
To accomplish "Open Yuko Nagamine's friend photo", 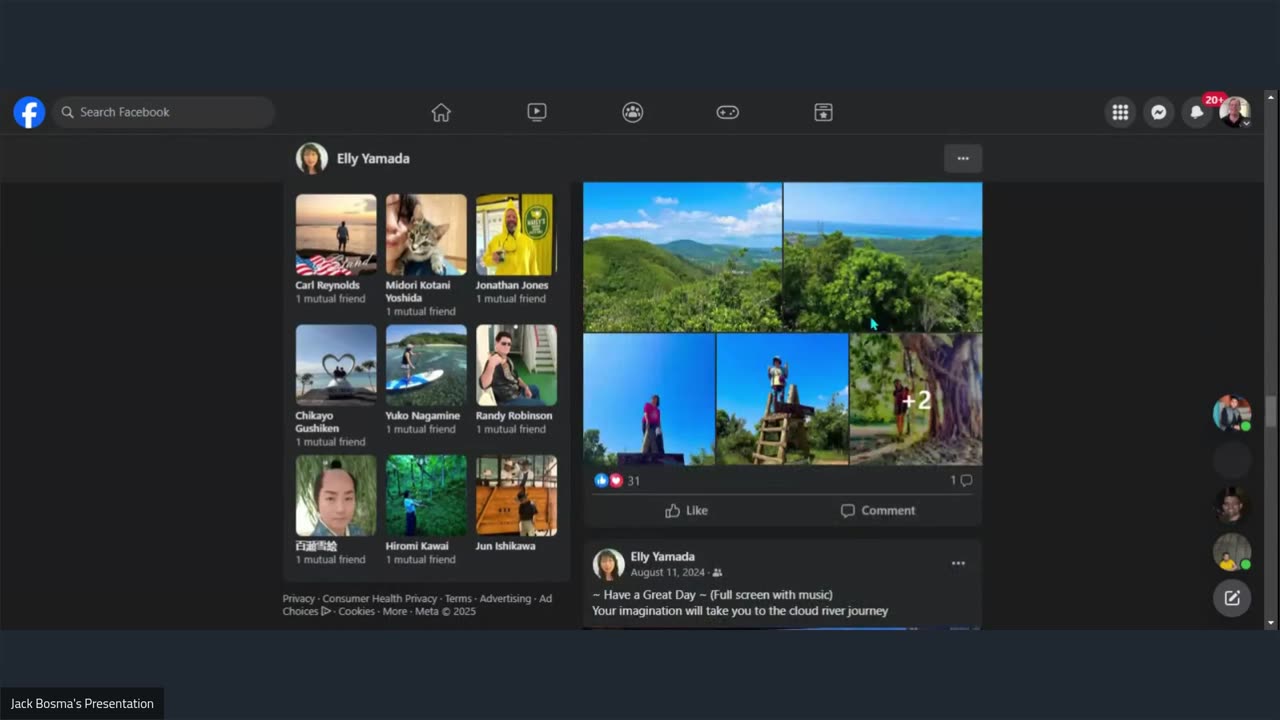I will click(x=426, y=365).
